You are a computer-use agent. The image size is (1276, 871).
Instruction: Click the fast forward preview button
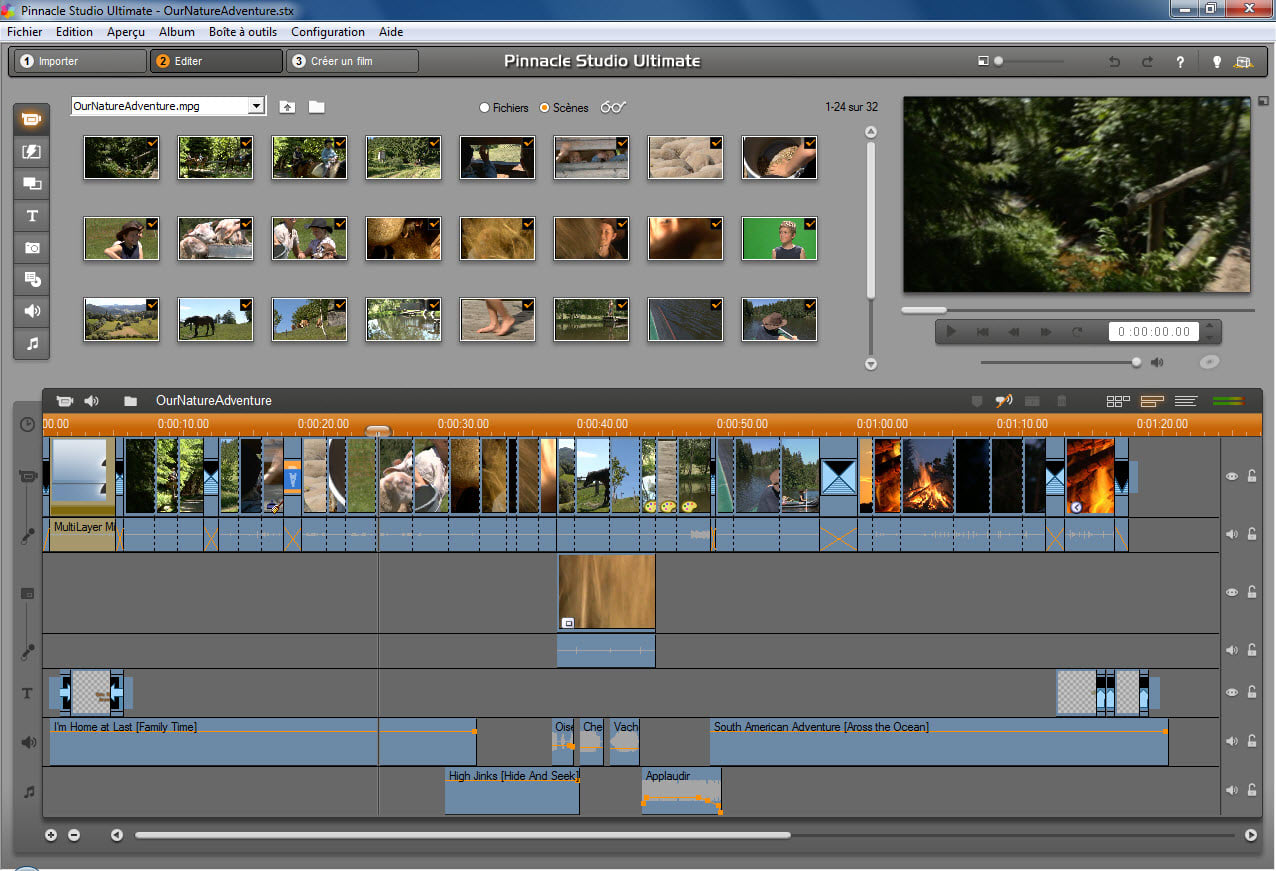pyautogui.click(x=1046, y=332)
